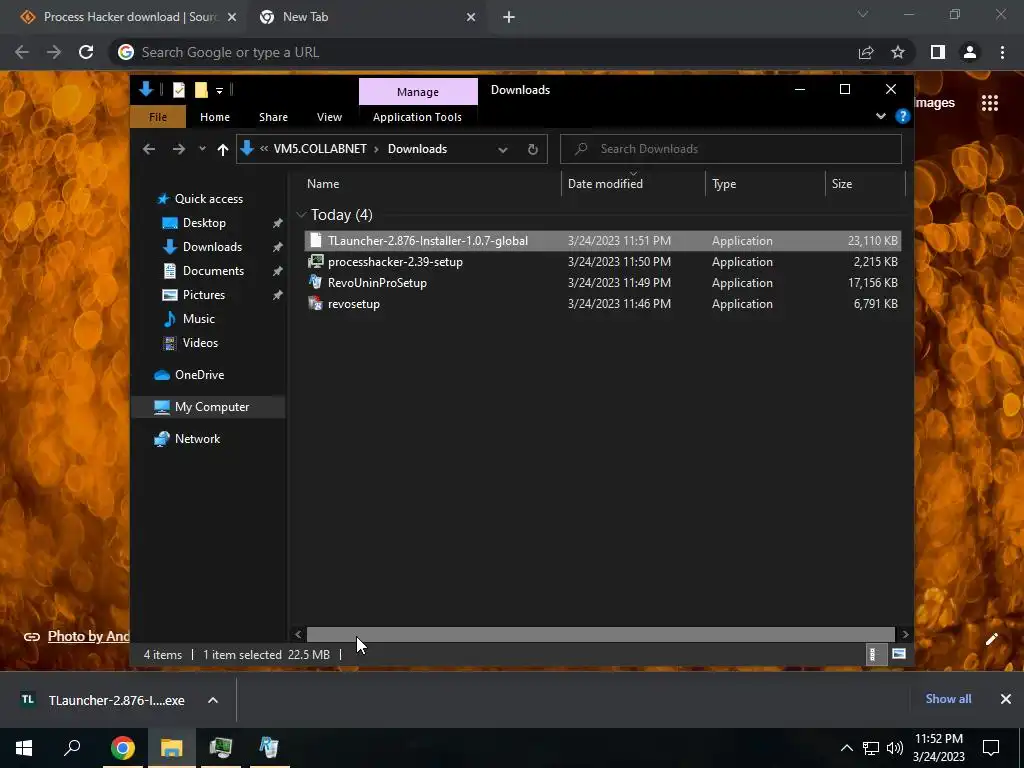This screenshot has height=768, width=1024.
Task: Select the revosetup file icon
Action: (x=316, y=303)
